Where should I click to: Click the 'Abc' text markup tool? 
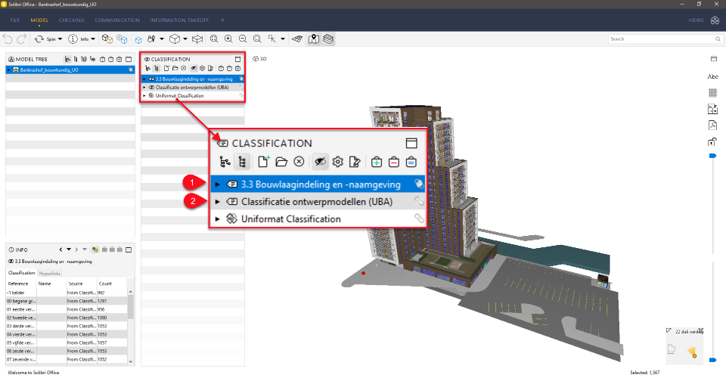click(x=713, y=76)
